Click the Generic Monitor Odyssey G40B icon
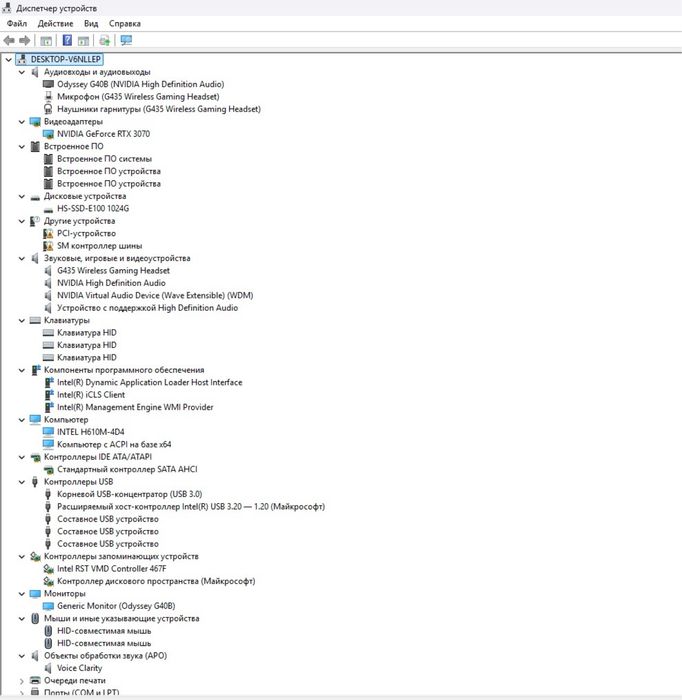 (48, 606)
